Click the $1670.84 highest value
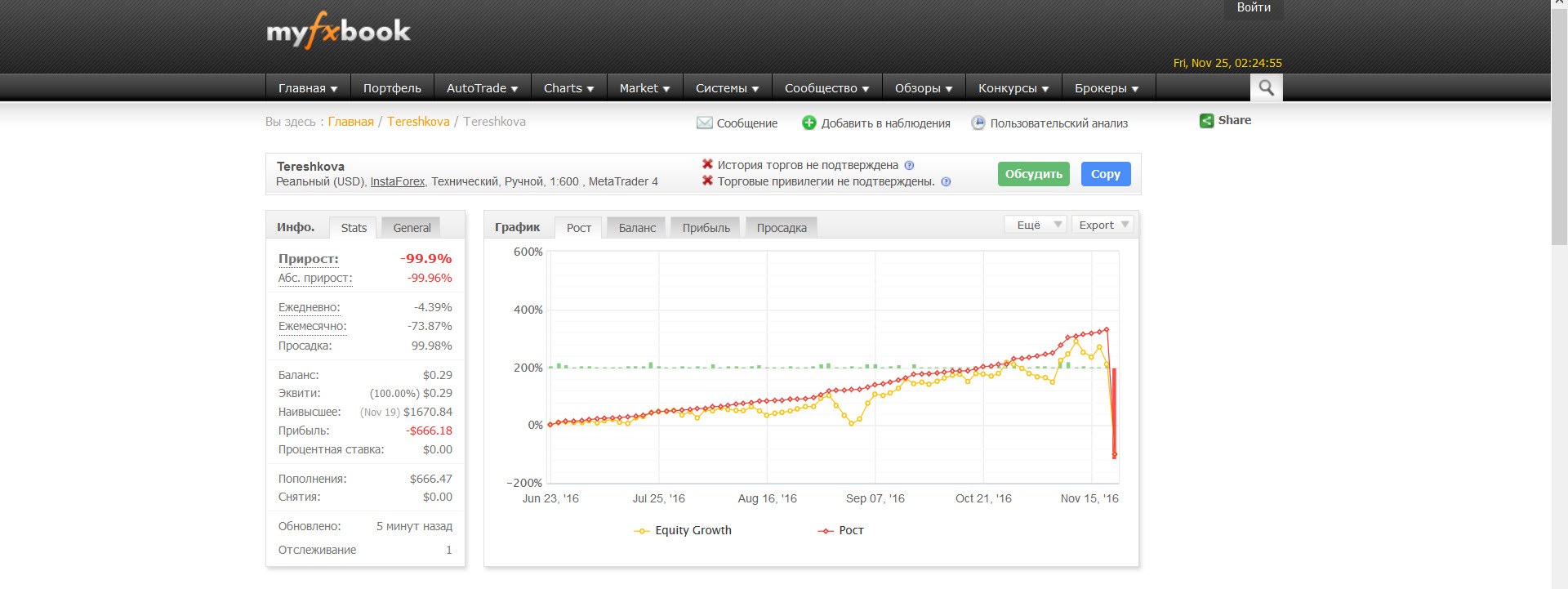Viewport: 1568px width, 589px height. 428,412
